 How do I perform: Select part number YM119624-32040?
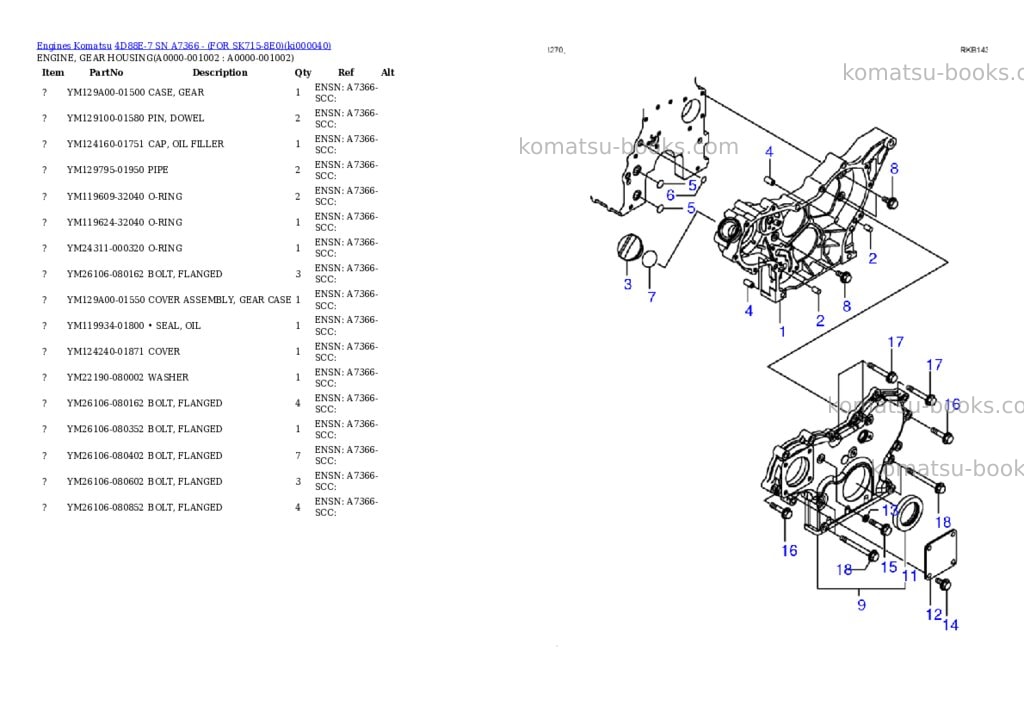(x=106, y=223)
